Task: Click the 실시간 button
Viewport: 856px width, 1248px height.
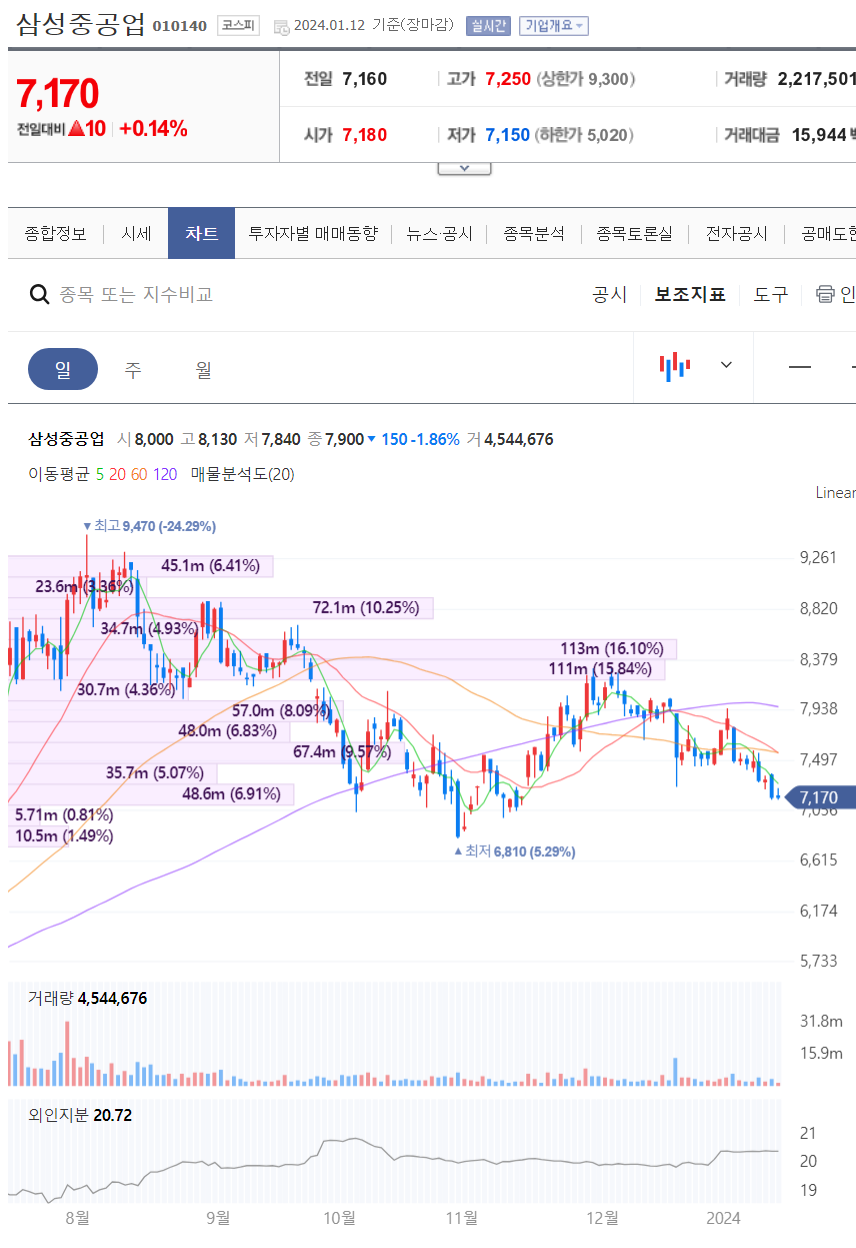Action: [x=488, y=26]
